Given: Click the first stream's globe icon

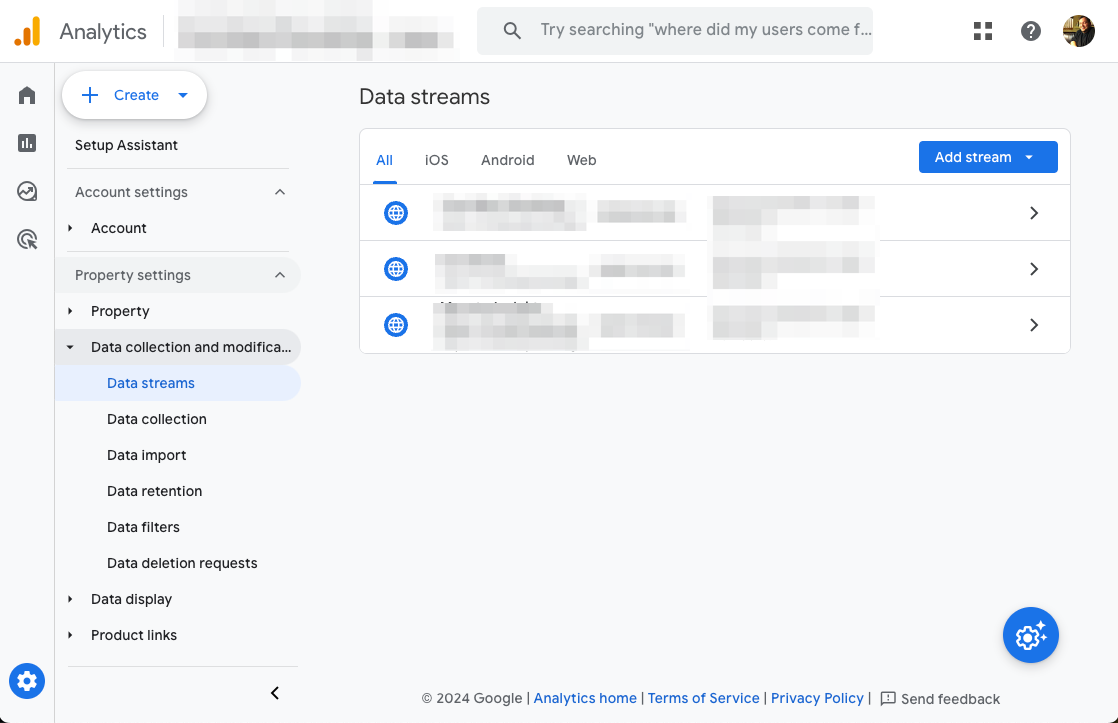Looking at the screenshot, I should [396, 212].
